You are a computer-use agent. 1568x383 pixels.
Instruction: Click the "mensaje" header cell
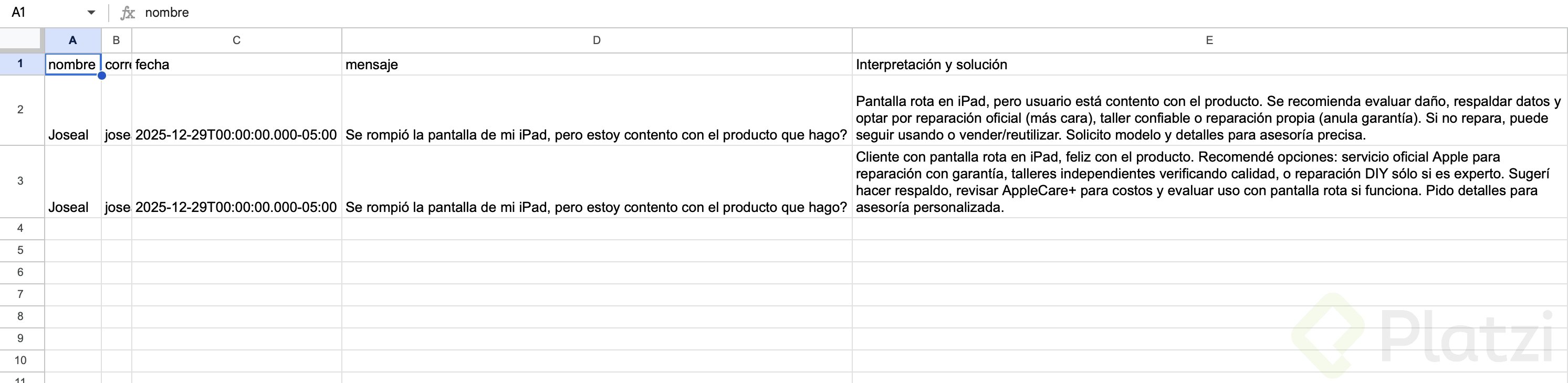coord(597,65)
